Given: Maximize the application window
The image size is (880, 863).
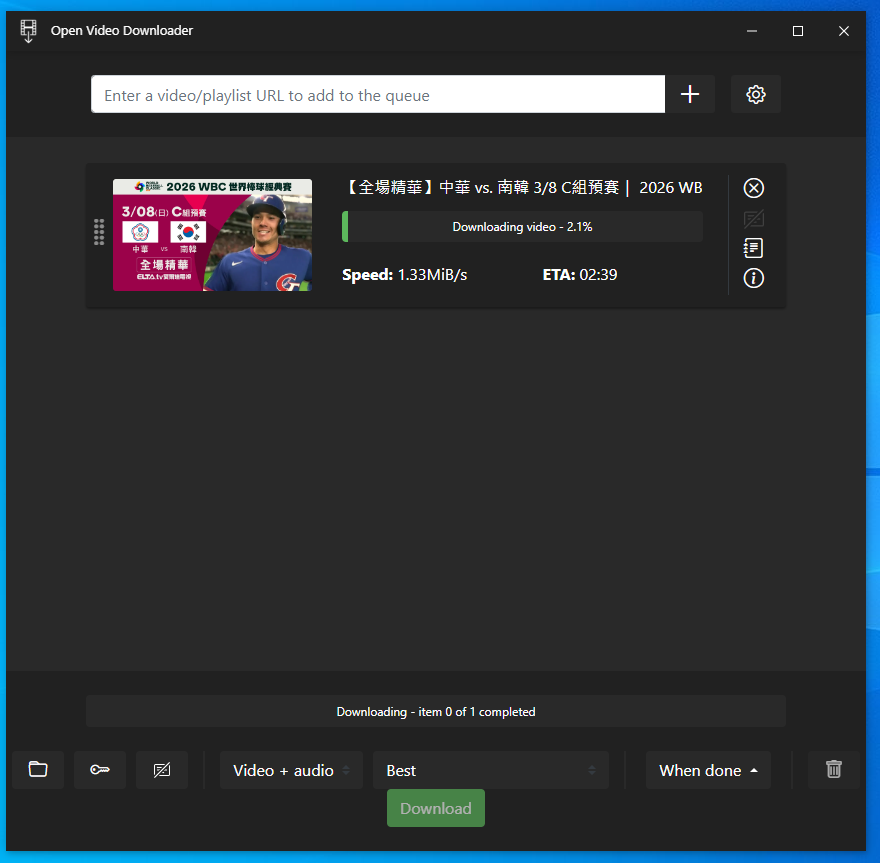Looking at the screenshot, I should (797, 30).
